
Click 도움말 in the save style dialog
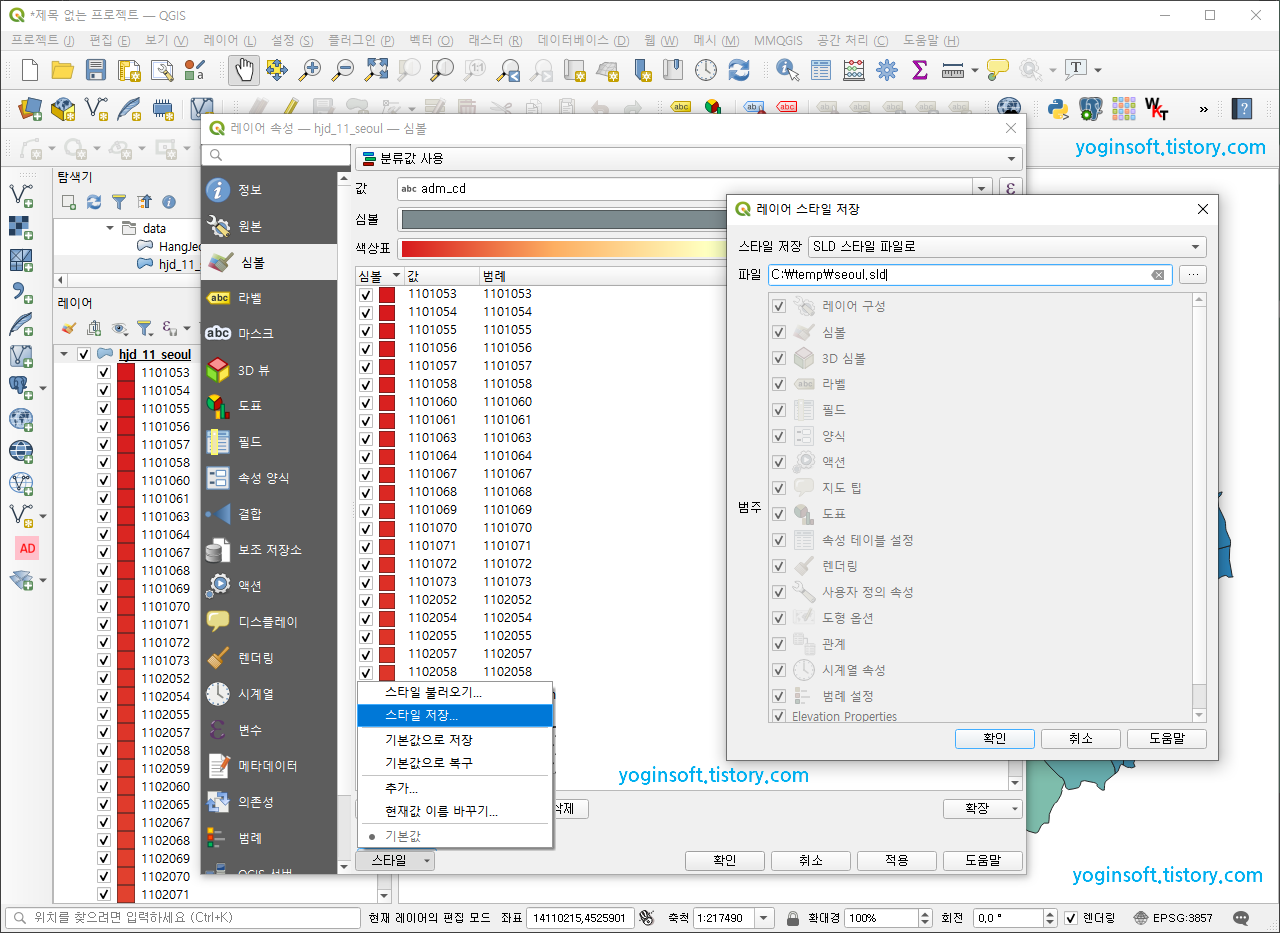(x=1167, y=739)
